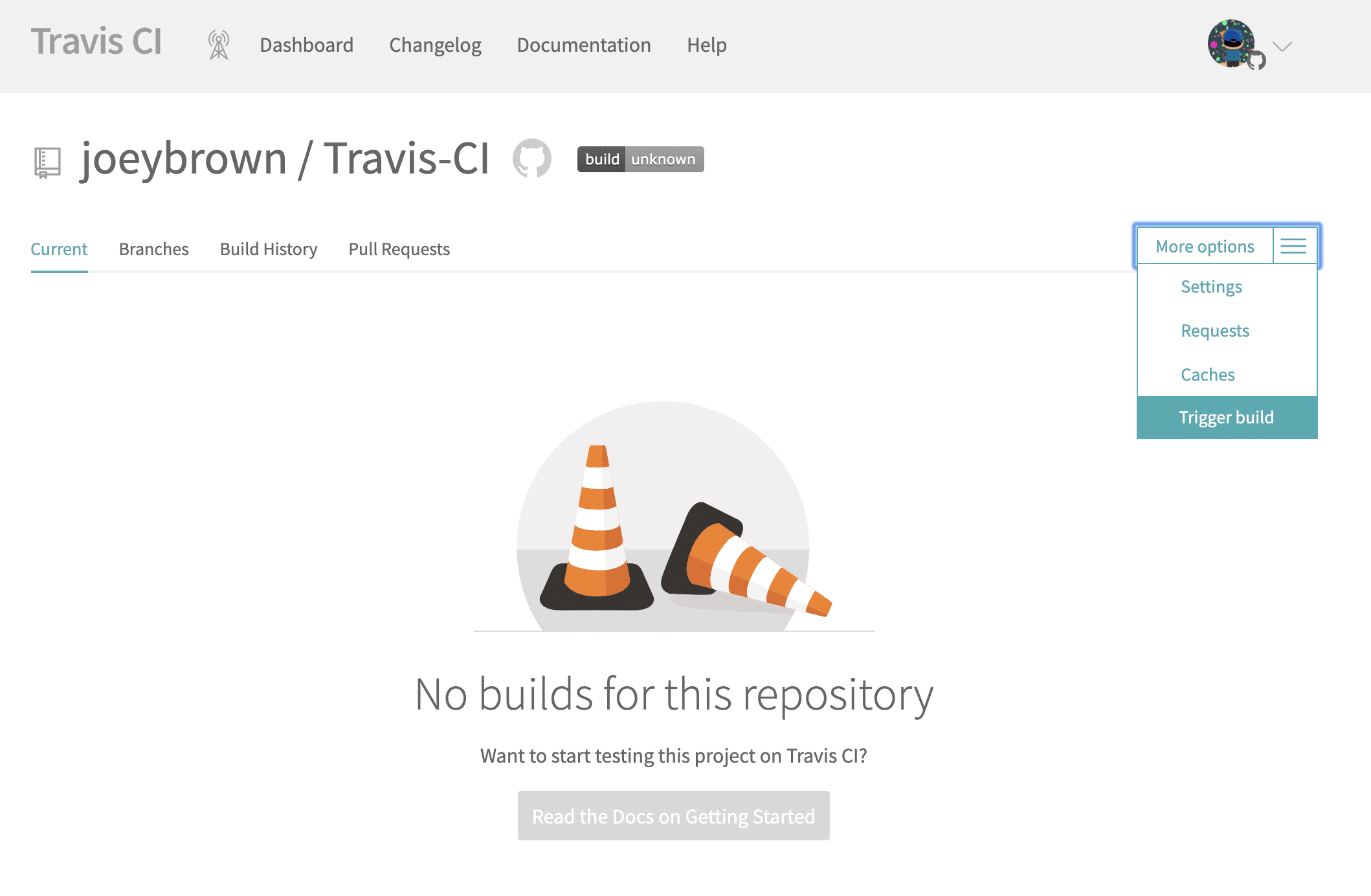Open the GitHub repository octocat icon
The height and width of the screenshot is (896, 1371).
[x=531, y=159]
